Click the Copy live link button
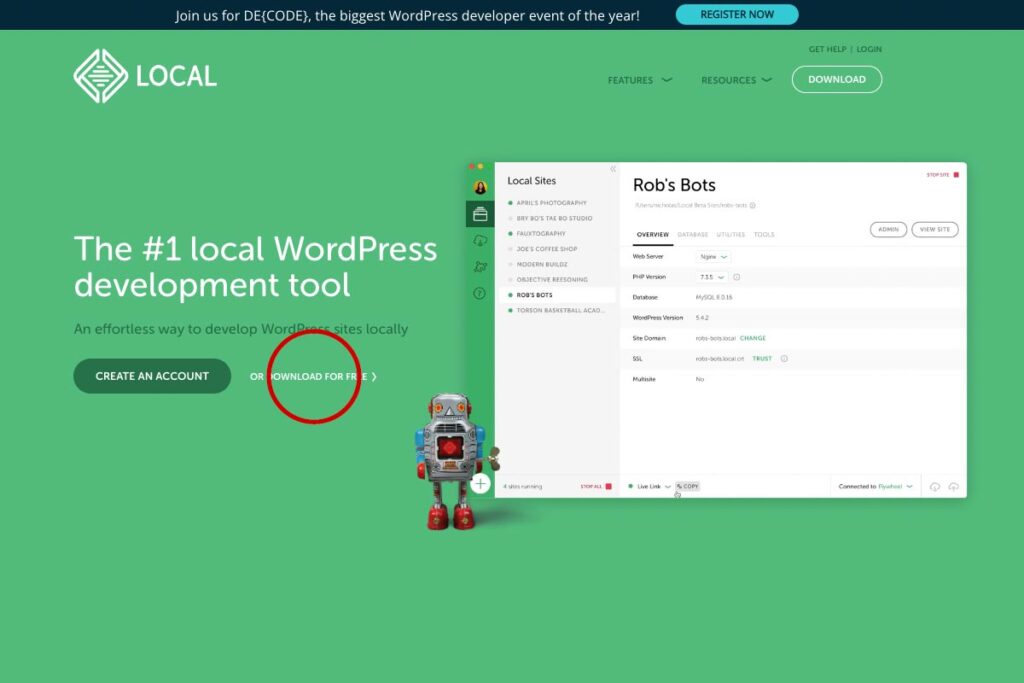Viewport: 1024px width, 683px height. point(687,486)
